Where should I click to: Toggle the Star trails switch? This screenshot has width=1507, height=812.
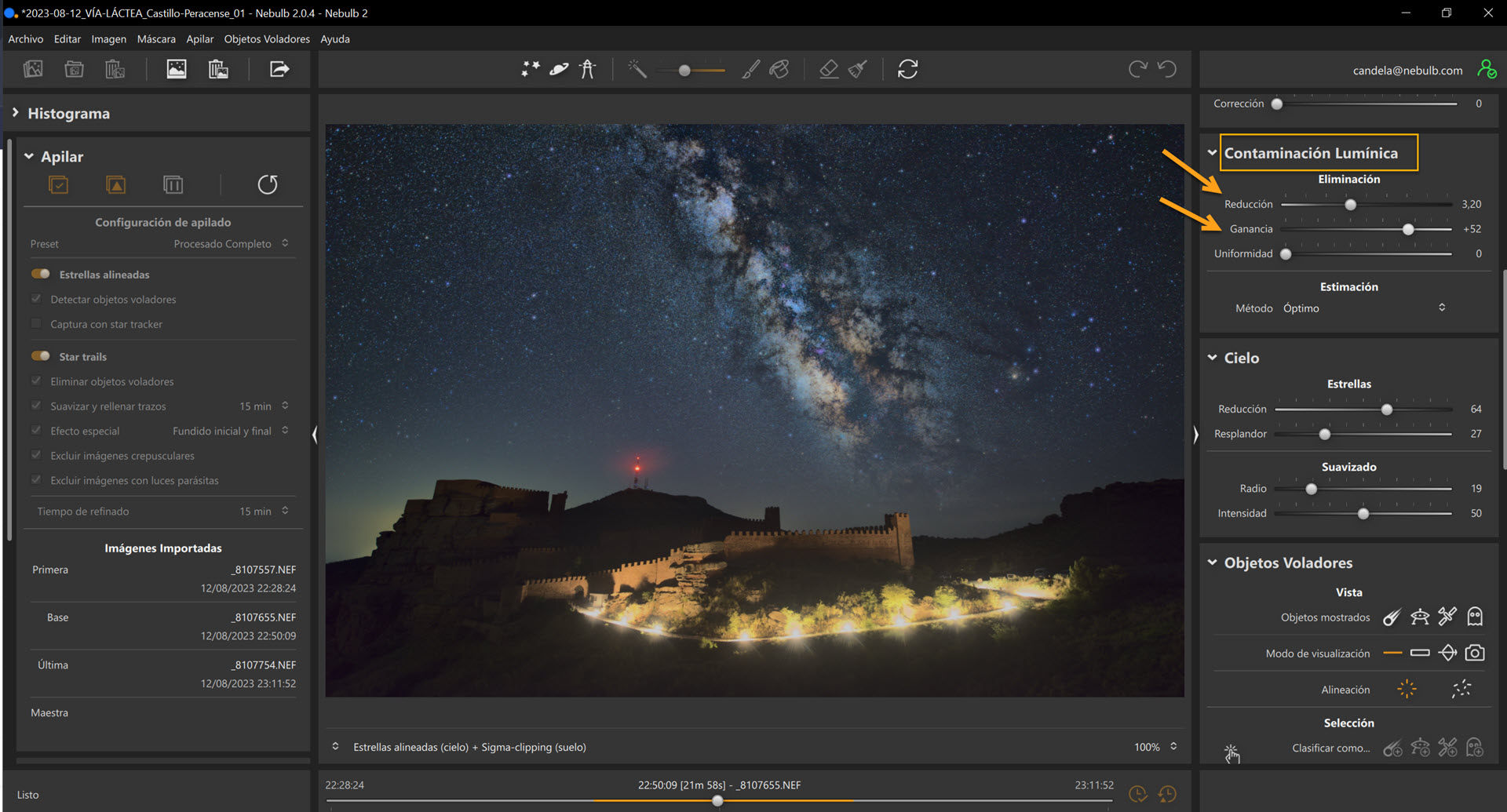click(41, 356)
